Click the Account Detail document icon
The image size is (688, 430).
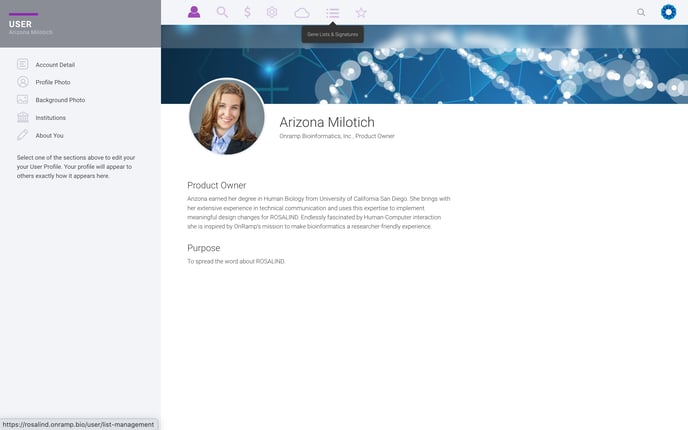[x=22, y=64]
